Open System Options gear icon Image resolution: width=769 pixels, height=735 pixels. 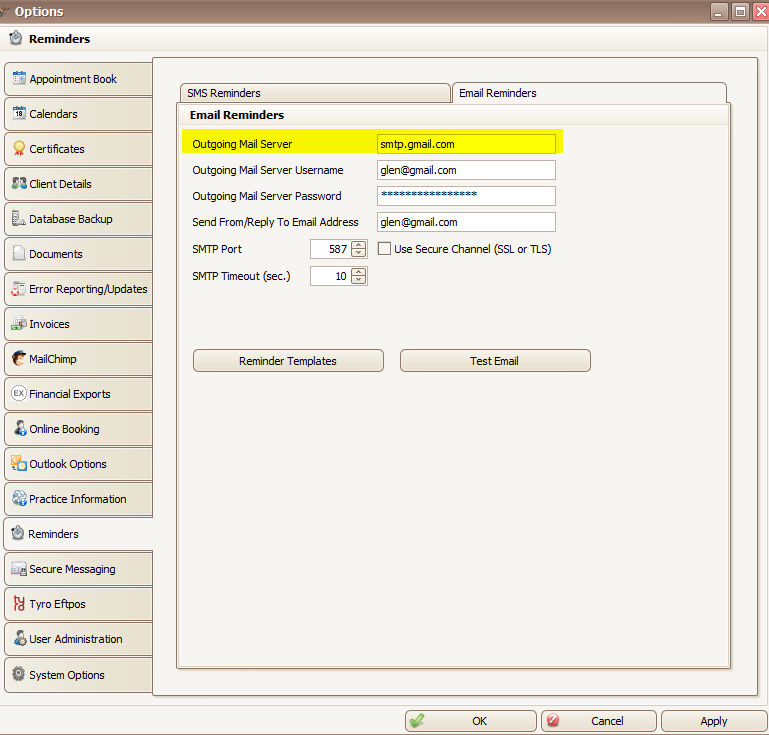click(x=19, y=674)
